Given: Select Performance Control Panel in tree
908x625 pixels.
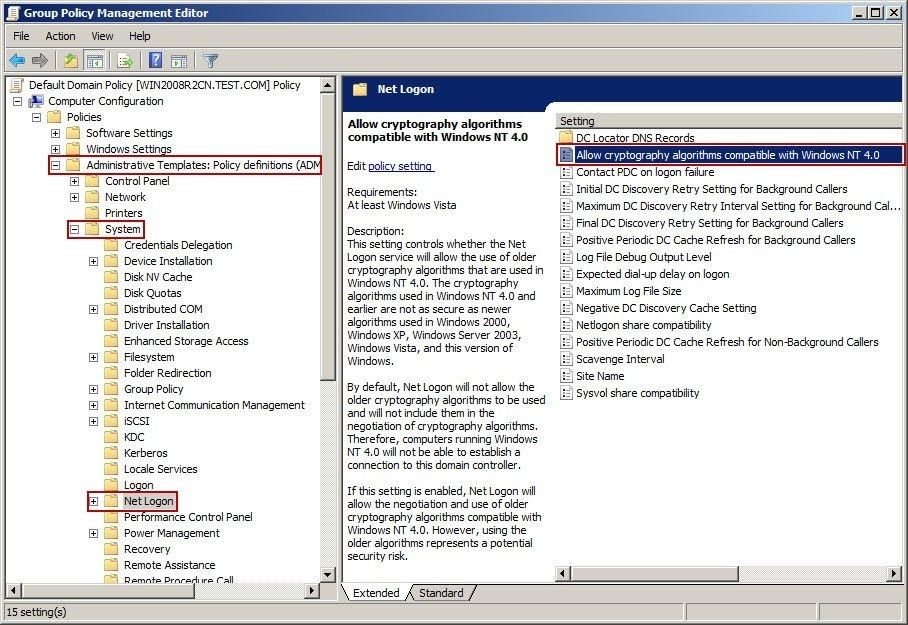Looking at the screenshot, I should (188, 517).
